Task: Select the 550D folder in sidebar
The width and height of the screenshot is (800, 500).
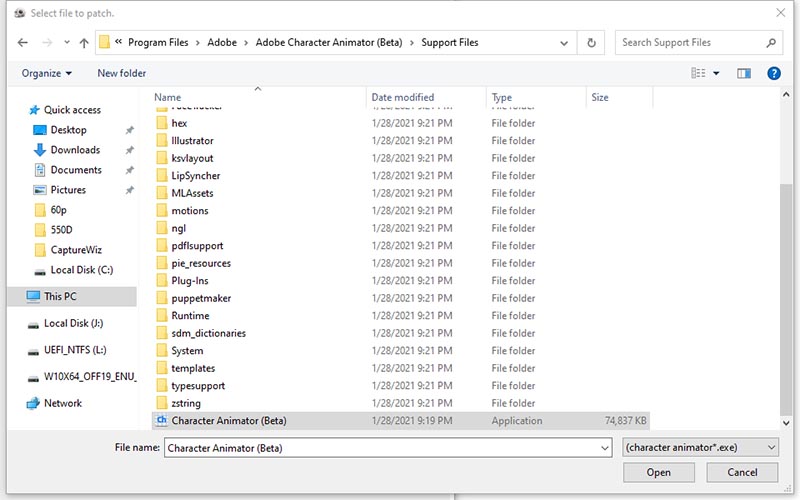Action: click(x=61, y=230)
